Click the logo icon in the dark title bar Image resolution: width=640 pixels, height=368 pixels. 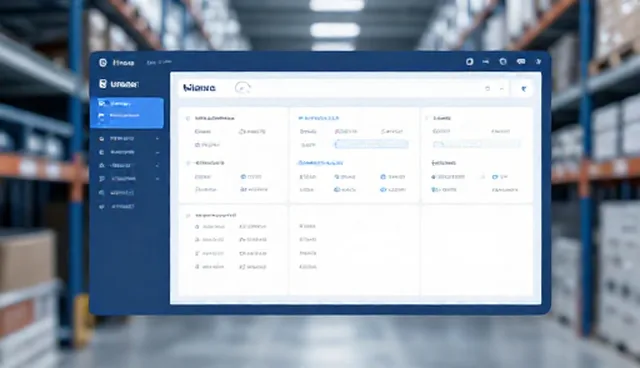tap(103, 62)
